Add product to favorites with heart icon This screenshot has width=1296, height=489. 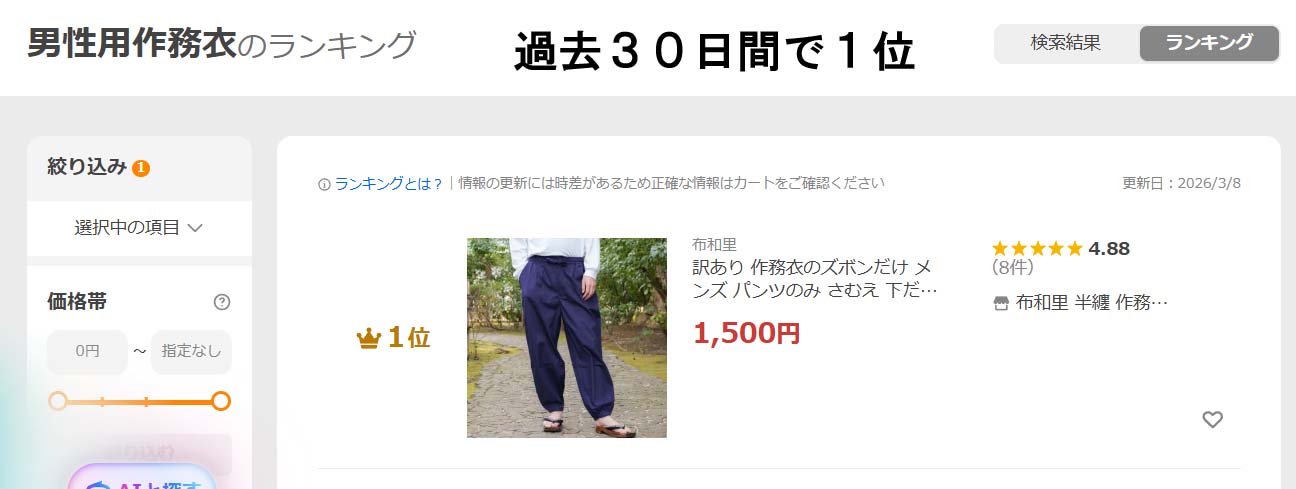[x=1212, y=420]
